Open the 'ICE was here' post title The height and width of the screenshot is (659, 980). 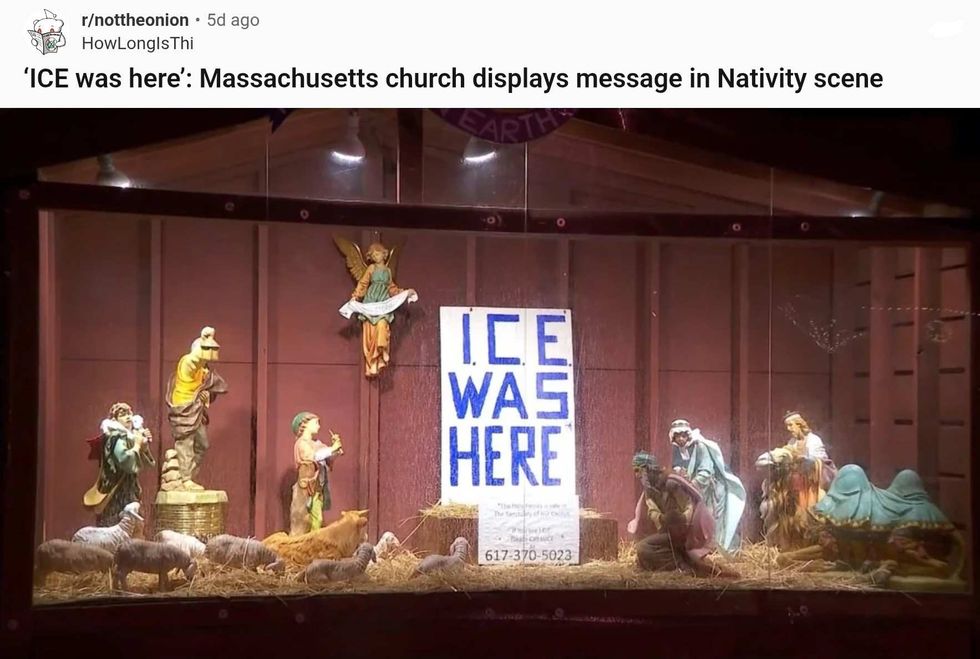pos(453,79)
